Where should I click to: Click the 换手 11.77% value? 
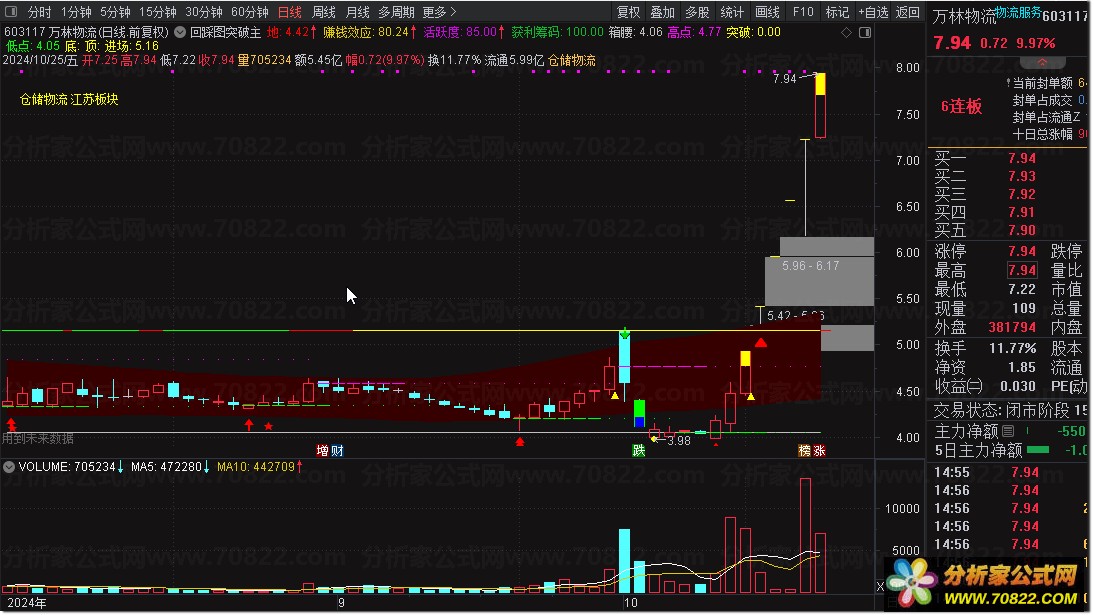pos(1012,348)
